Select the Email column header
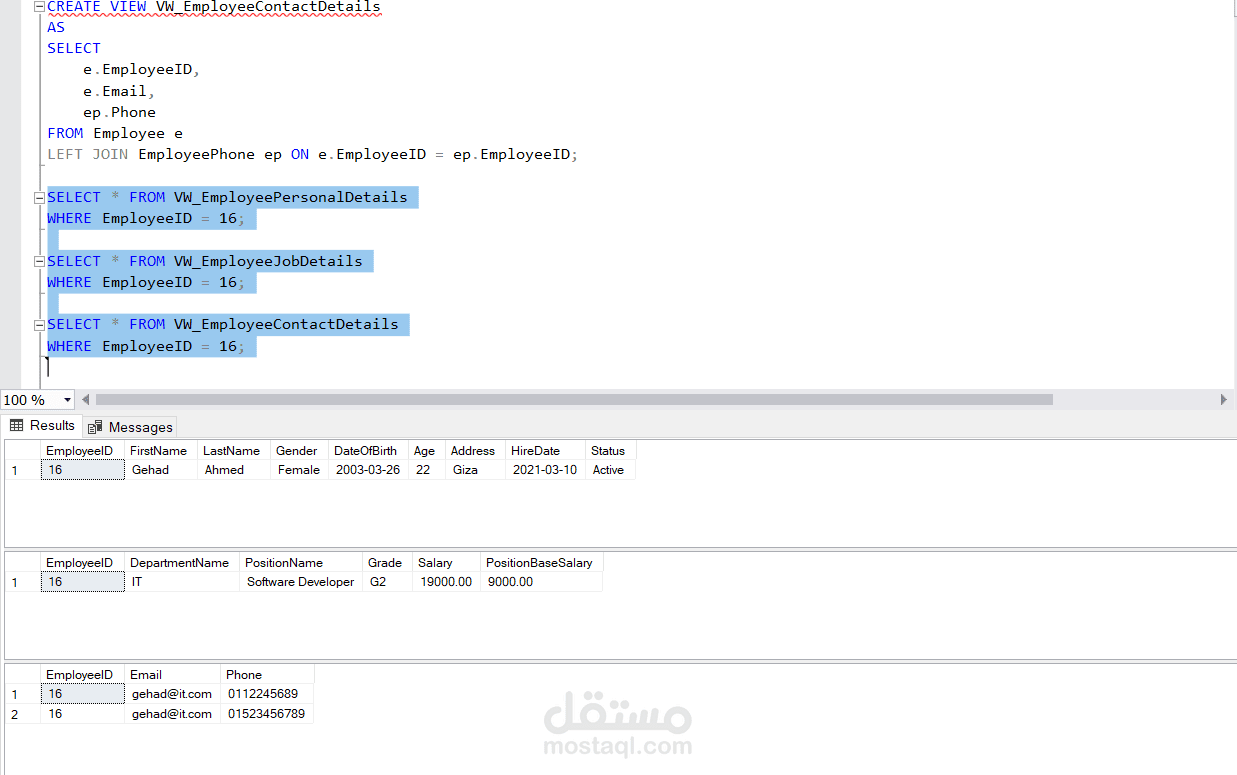The width and height of the screenshot is (1237, 775). (173, 675)
